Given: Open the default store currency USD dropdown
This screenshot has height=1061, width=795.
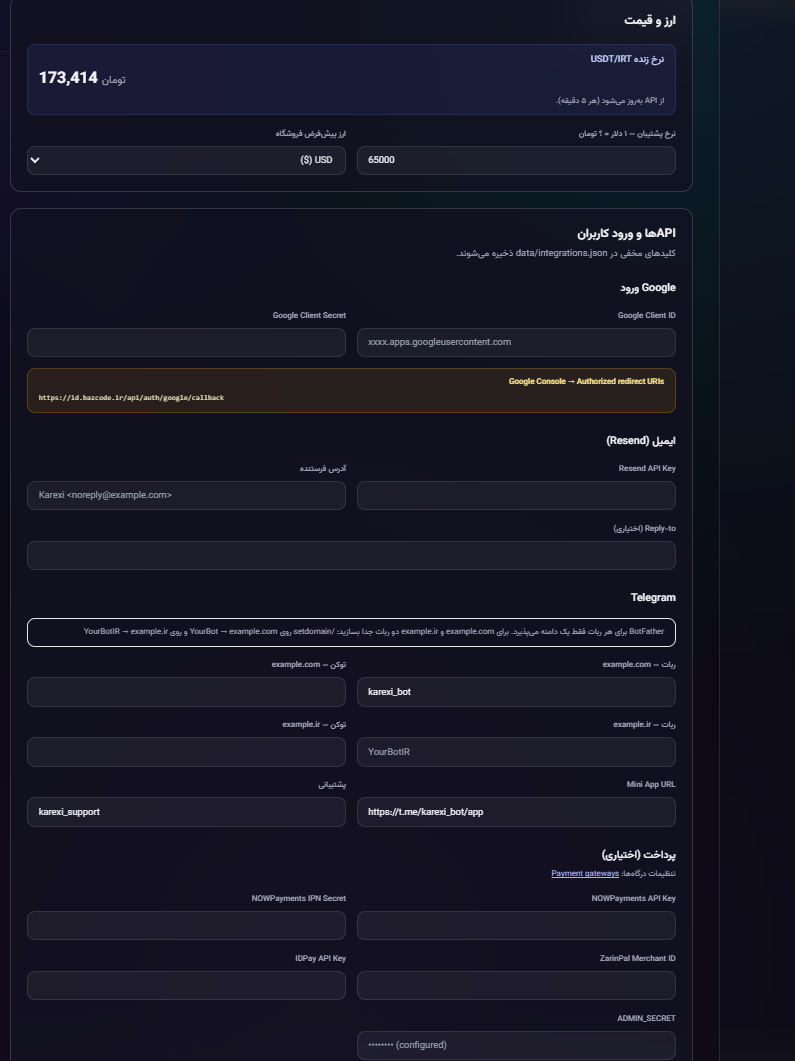Looking at the screenshot, I should tap(186, 160).
